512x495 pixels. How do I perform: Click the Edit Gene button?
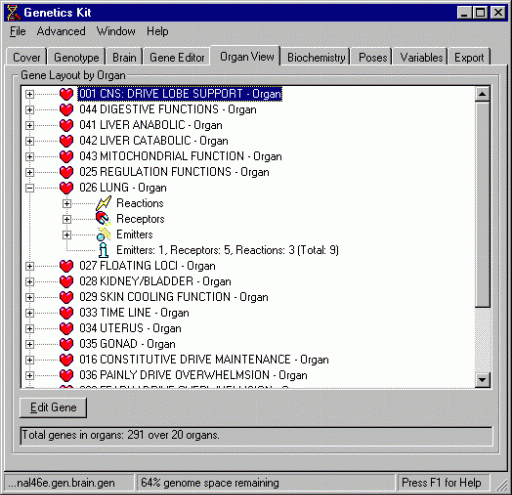(x=53, y=407)
